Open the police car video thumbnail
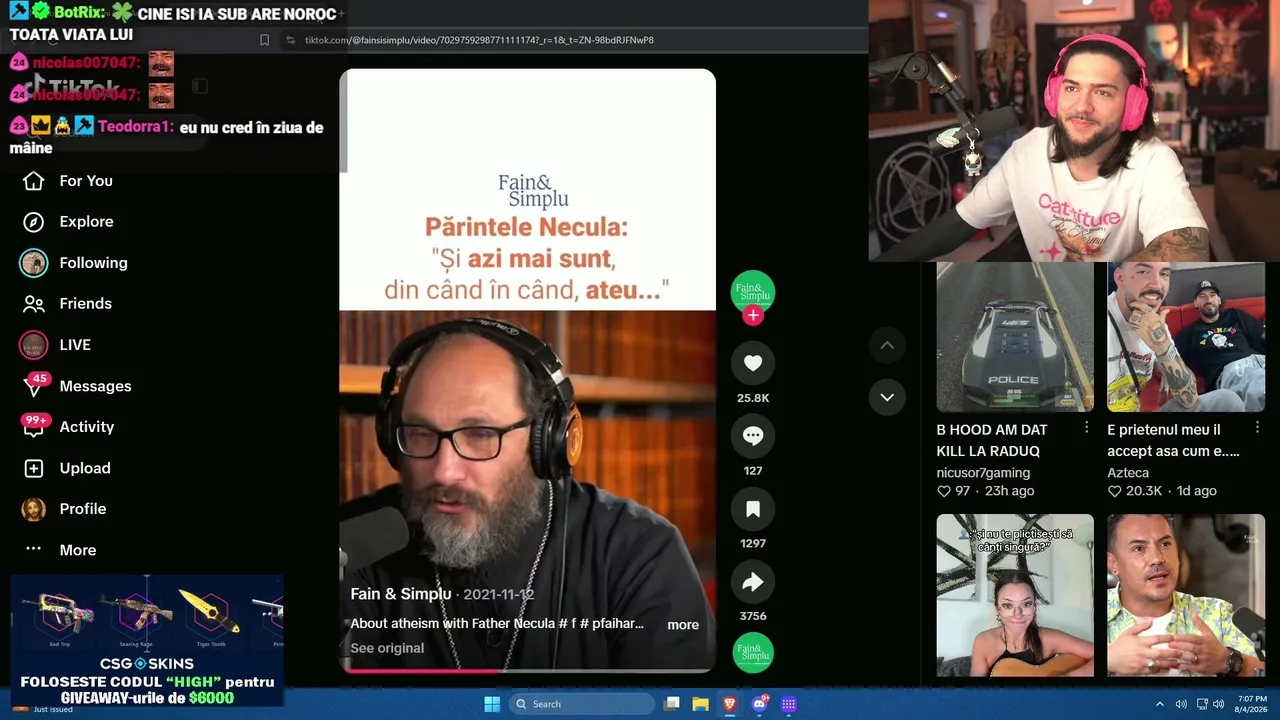This screenshot has width=1280, height=720. (x=1015, y=337)
